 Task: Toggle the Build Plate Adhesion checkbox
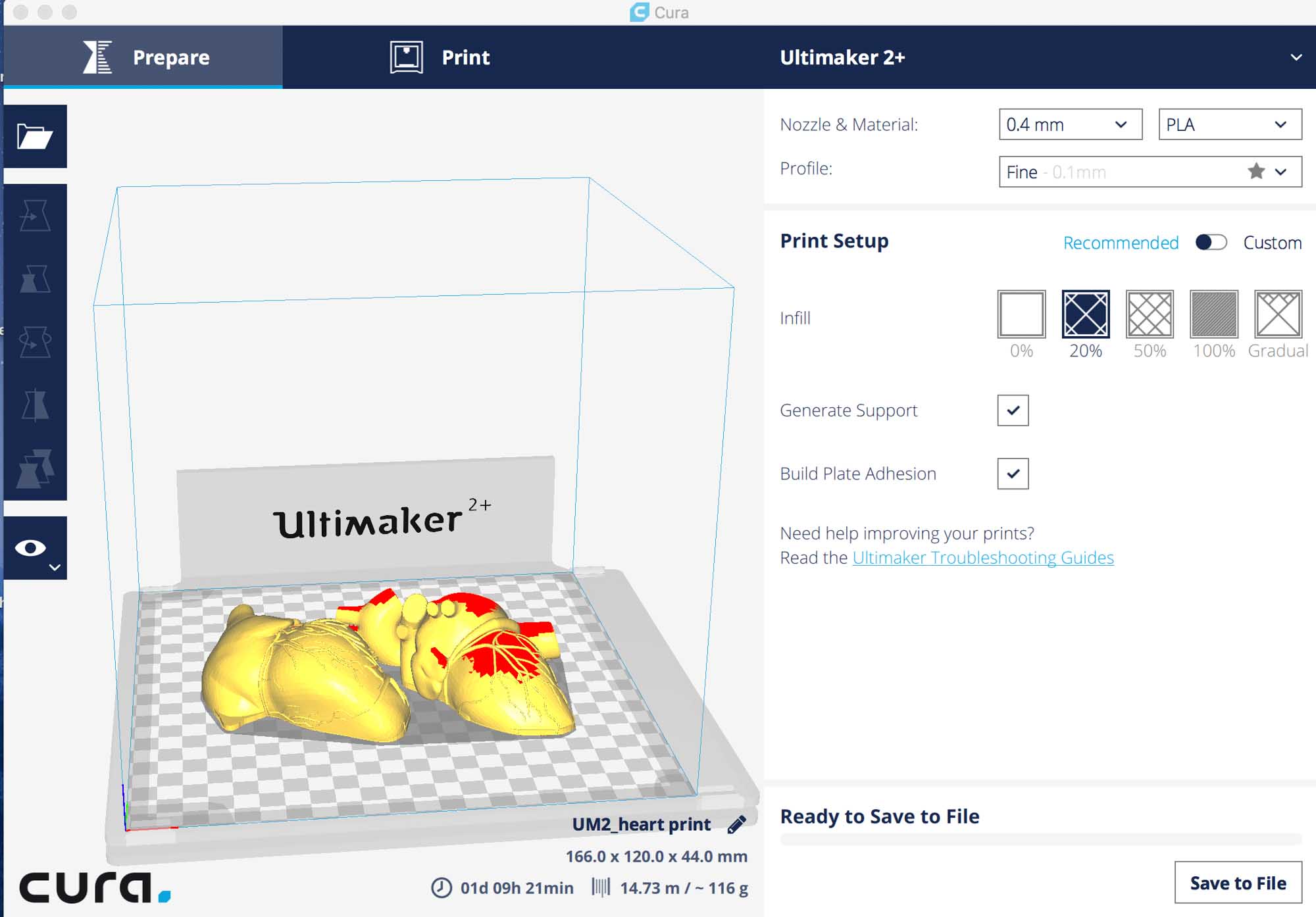pos(1013,474)
